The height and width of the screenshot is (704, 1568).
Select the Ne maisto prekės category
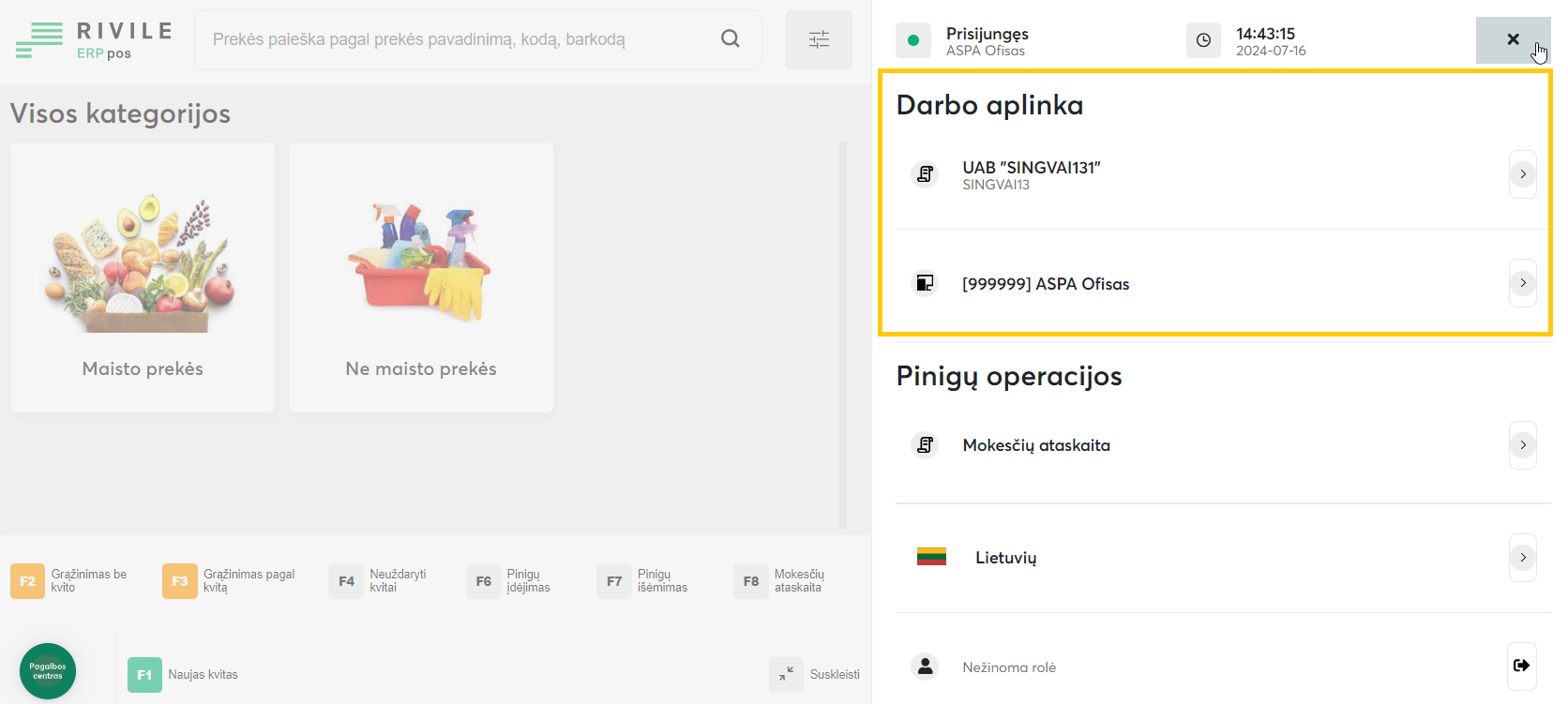421,277
